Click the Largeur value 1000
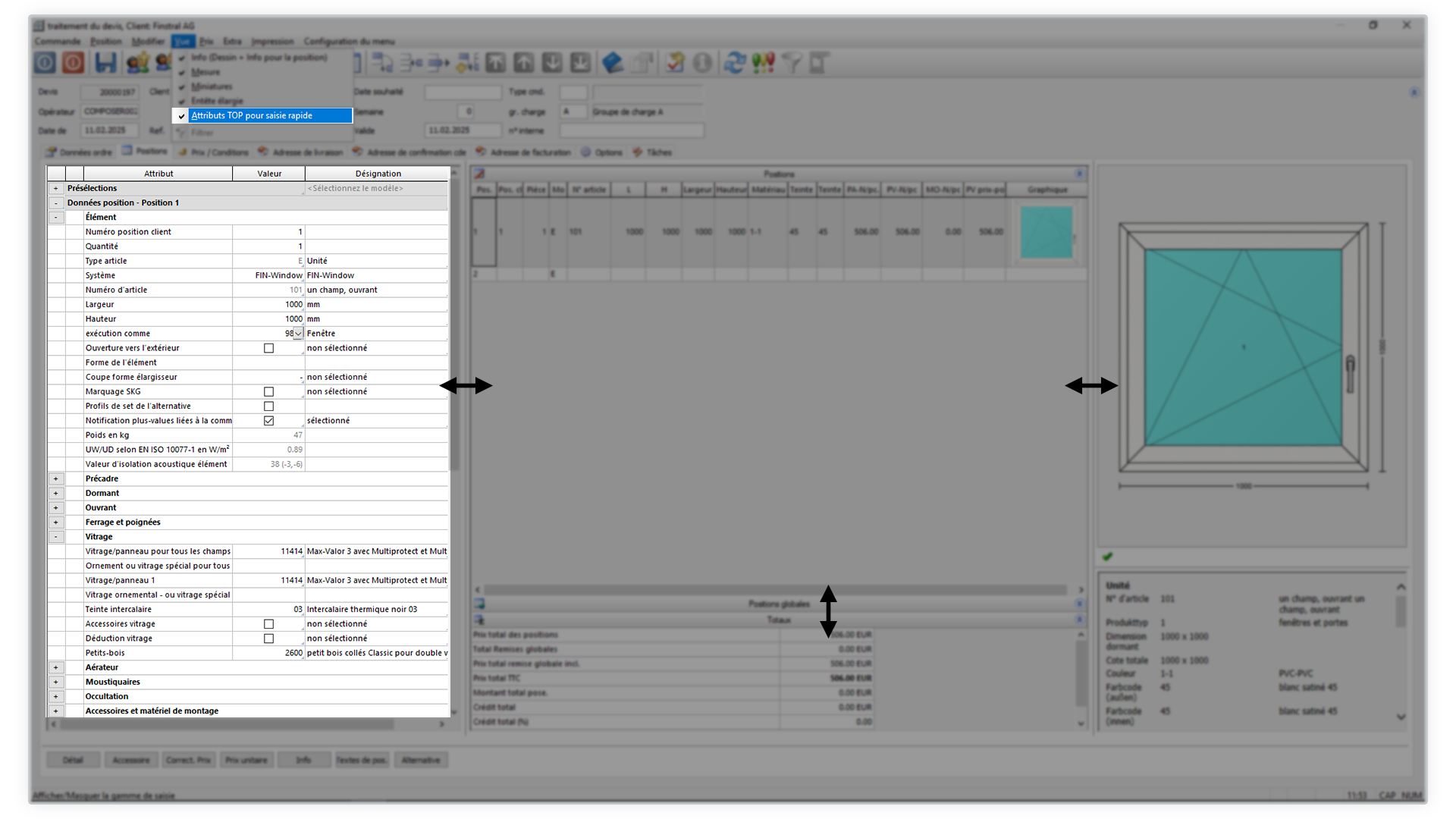Viewport: 1456px width, 819px height. pos(268,304)
